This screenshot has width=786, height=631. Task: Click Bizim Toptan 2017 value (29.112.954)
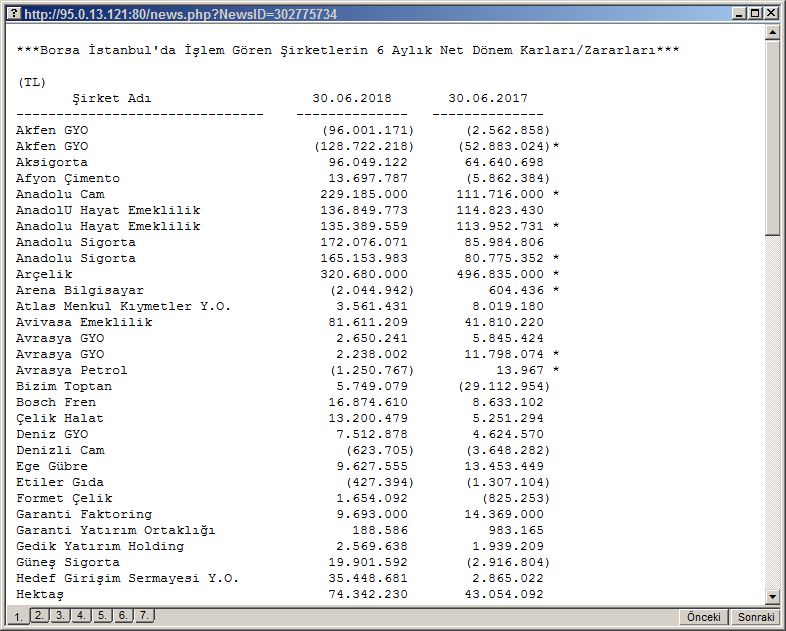(x=504, y=386)
